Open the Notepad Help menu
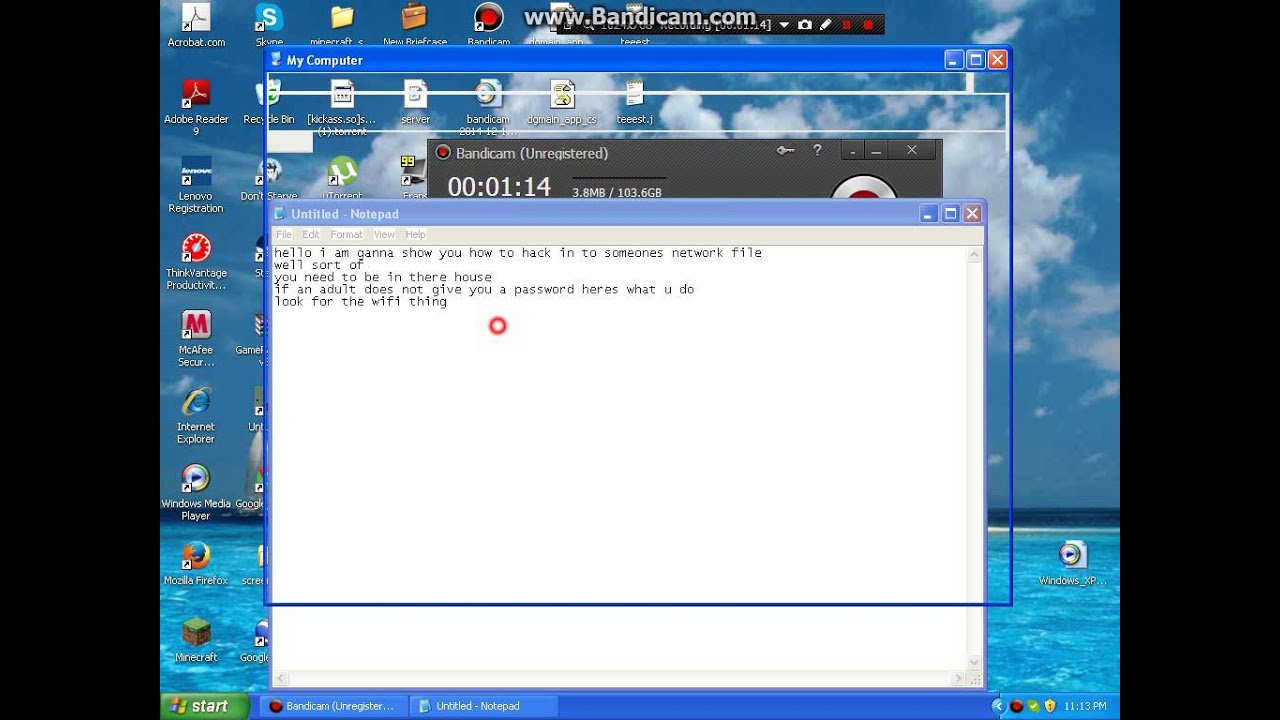The height and width of the screenshot is (720, 1280). coord(415,234)
